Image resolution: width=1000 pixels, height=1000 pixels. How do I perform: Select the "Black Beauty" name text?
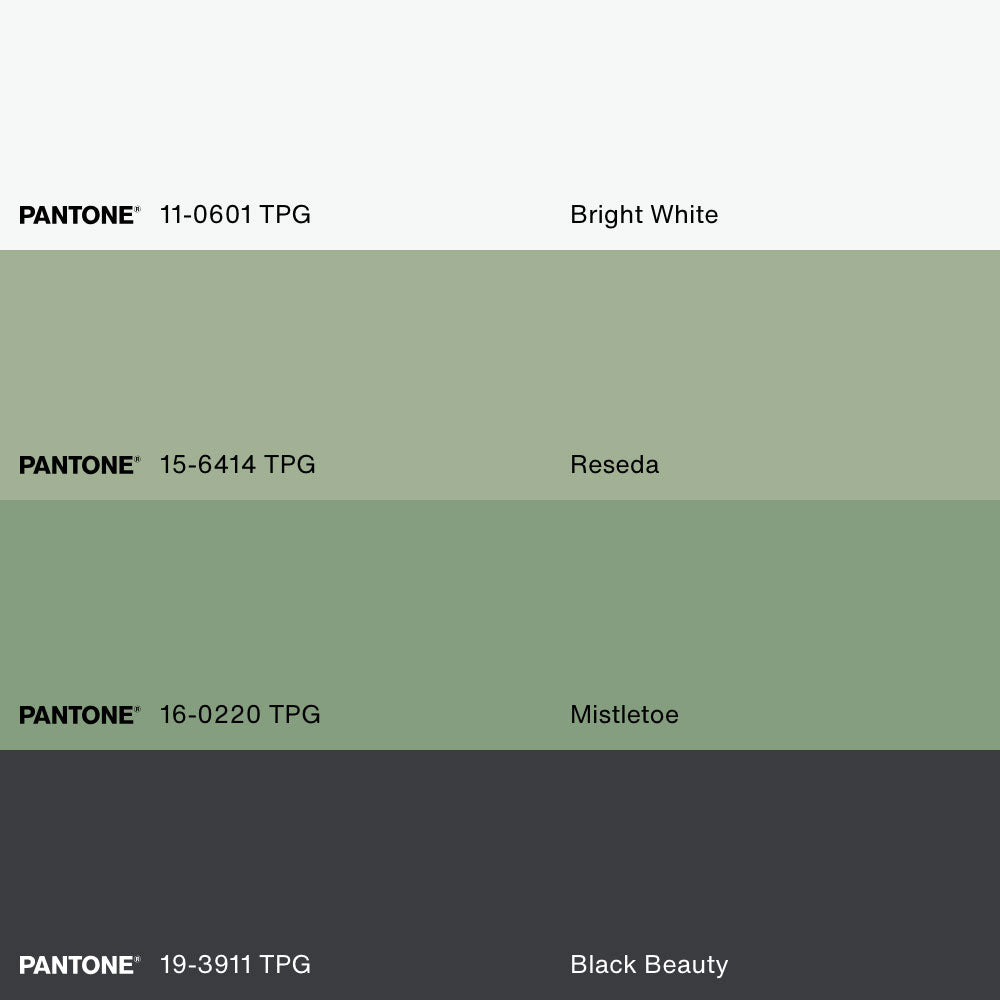(649, 965)
